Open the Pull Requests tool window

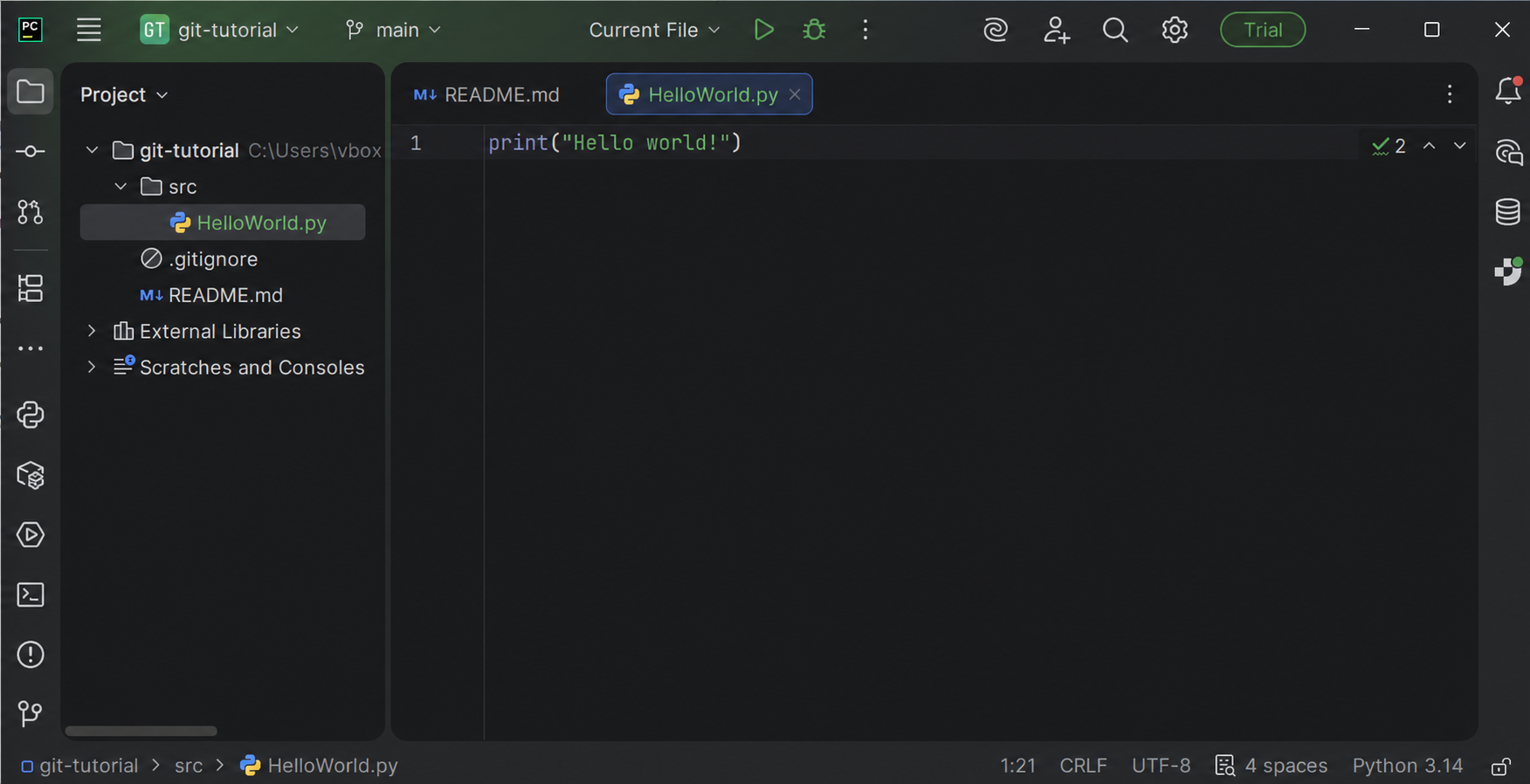31,211
